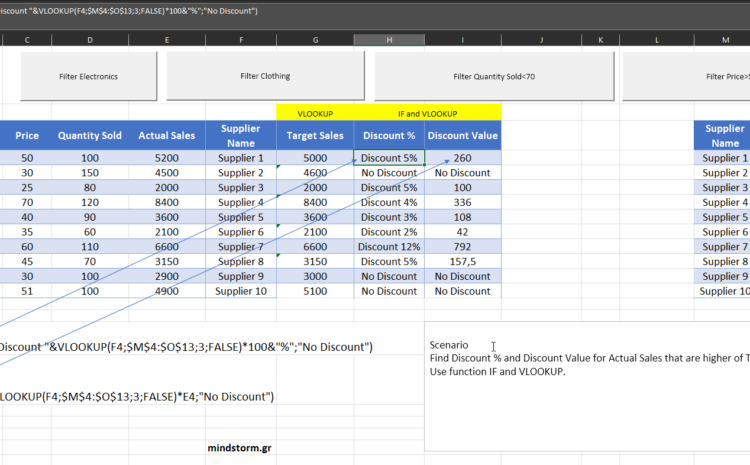Select Price cell 51
Image resolution: width=750 pixels, height=465 pixels.
tap(27, 291)
